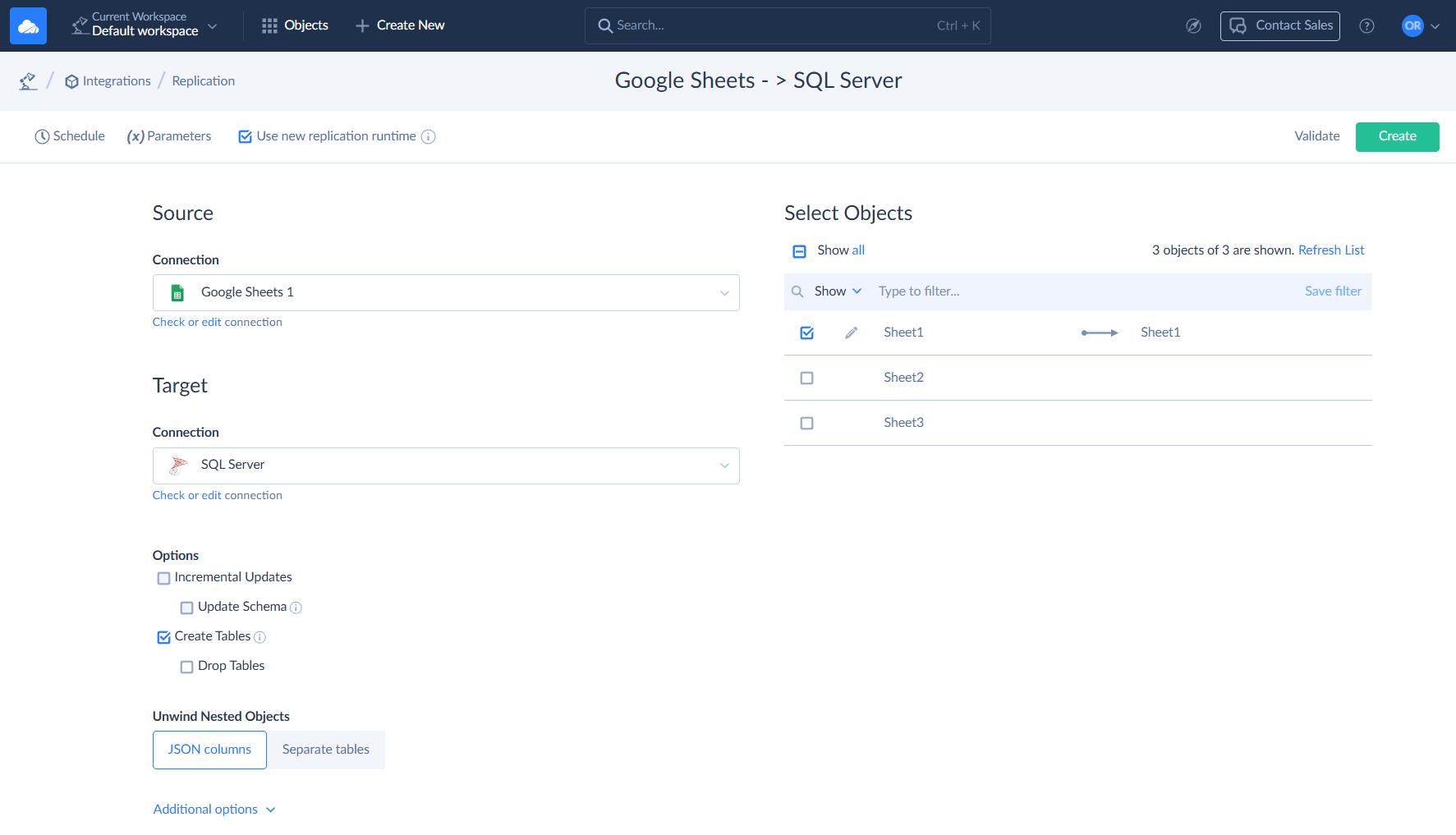Click the Create New plus button
Screen dimensions: 1456x835
coord(400,25)
